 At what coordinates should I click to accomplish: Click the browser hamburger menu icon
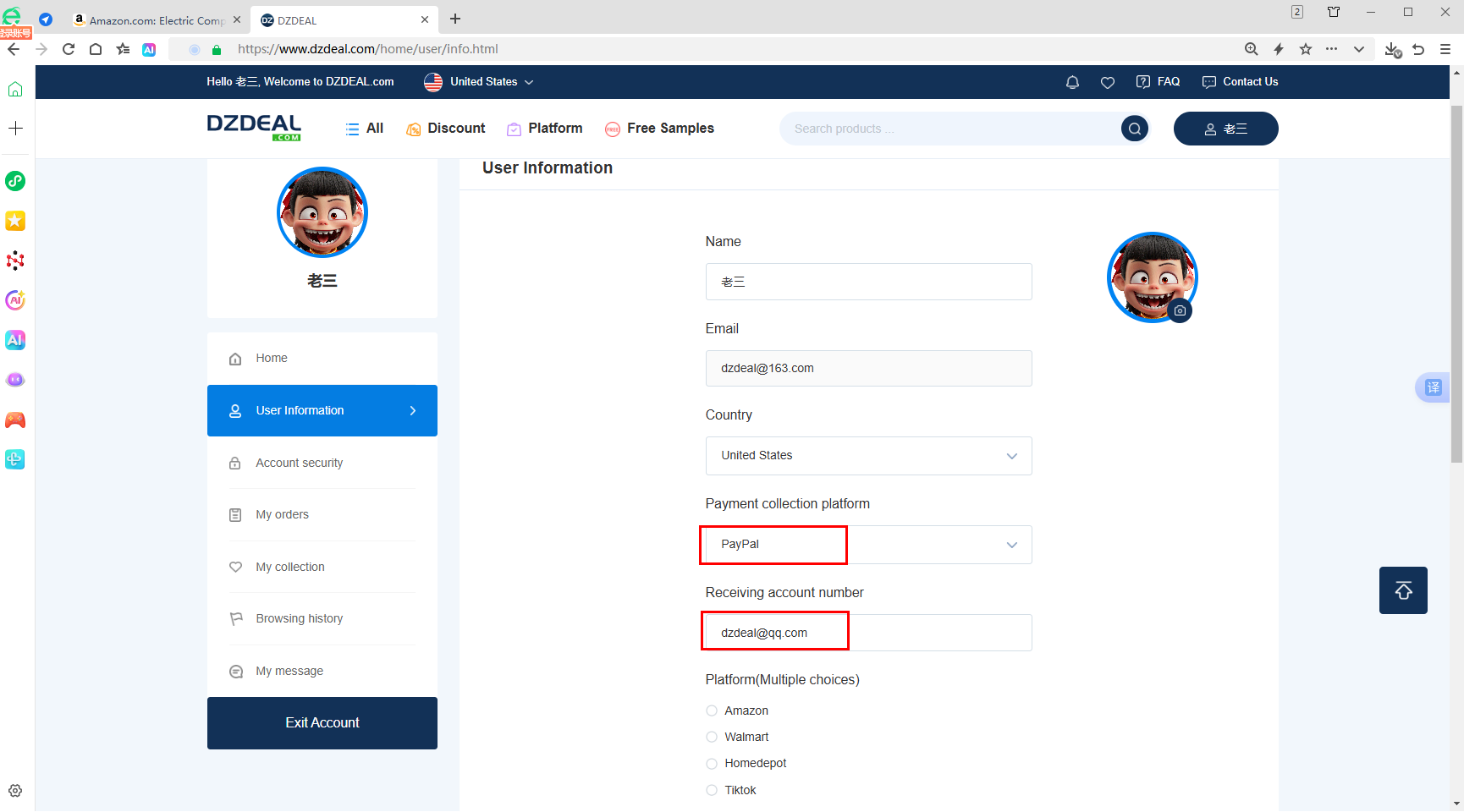[1445, 49]
